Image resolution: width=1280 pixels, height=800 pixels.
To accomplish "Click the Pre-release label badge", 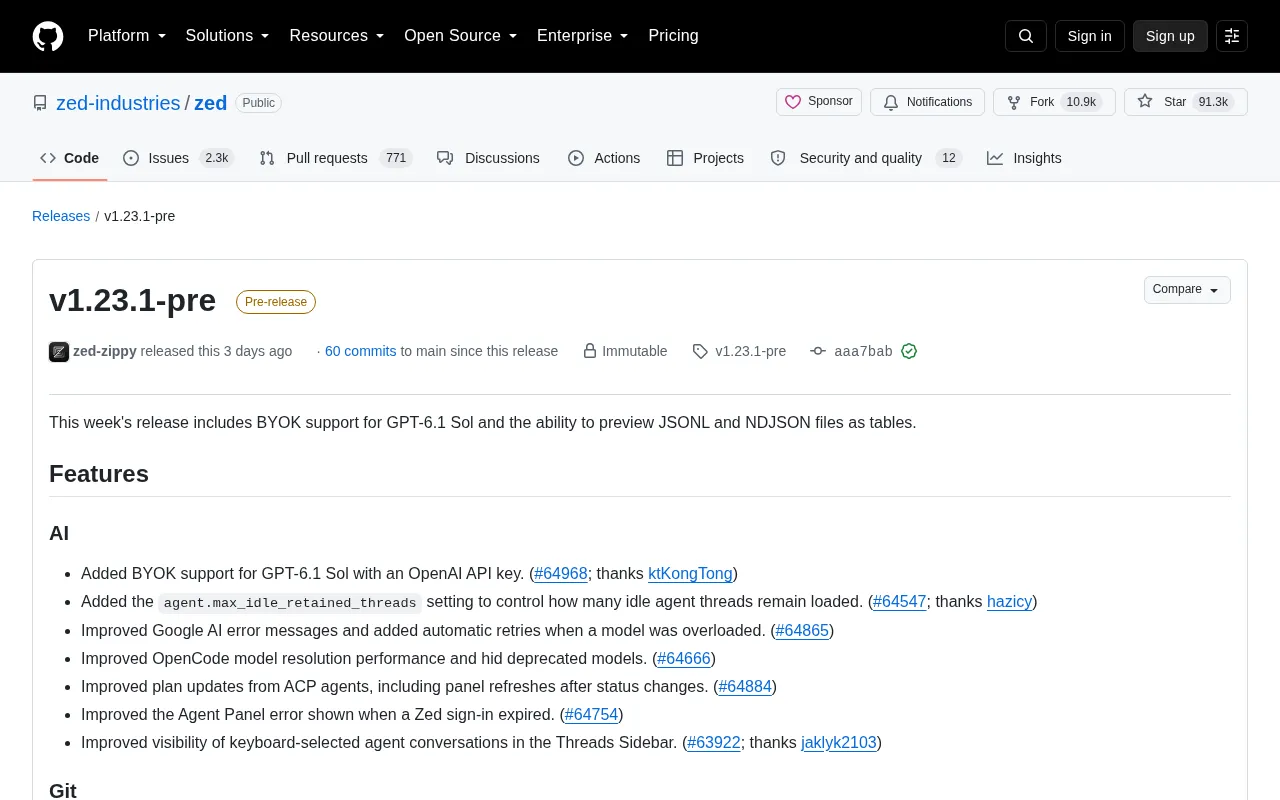I will point(276,302).
